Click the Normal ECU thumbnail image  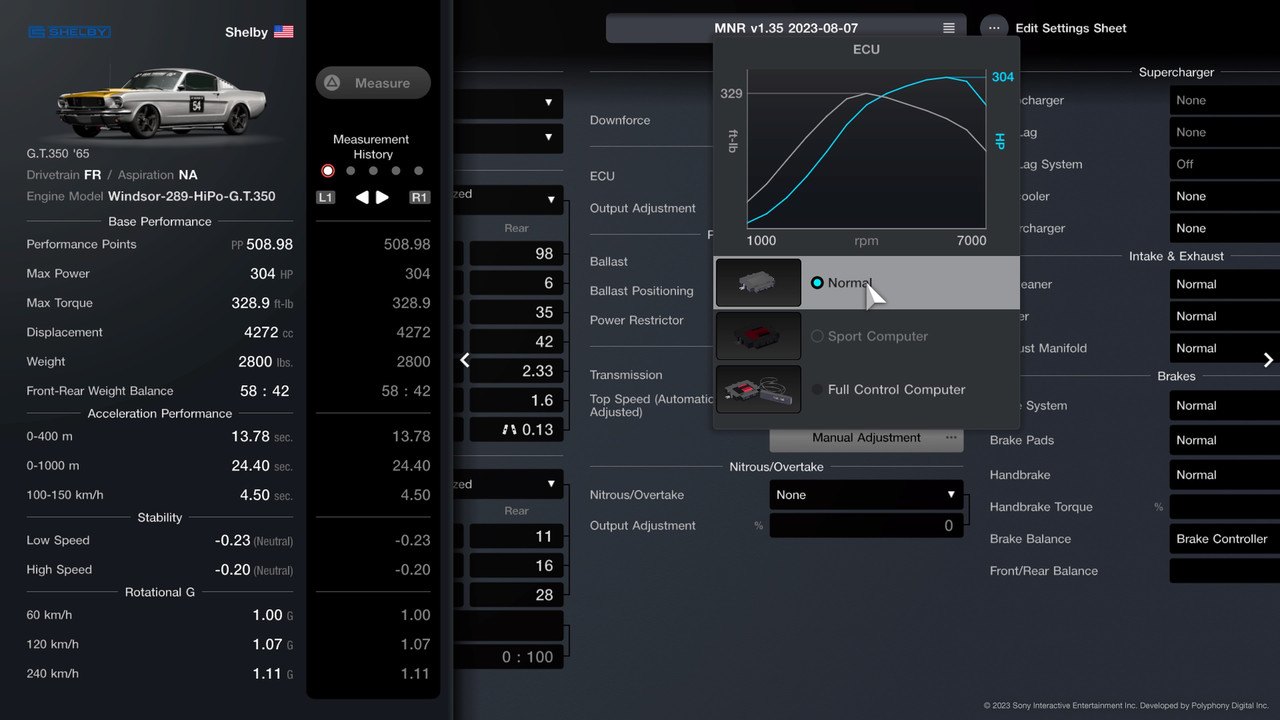pyautogui.click(x=758, y=283)
